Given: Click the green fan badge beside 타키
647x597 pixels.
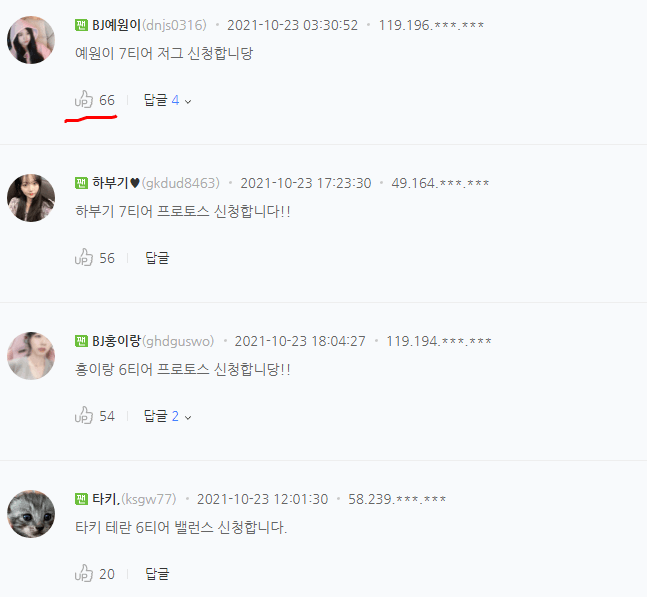Looking at the screenshot, I should click(x=81, y=499).
